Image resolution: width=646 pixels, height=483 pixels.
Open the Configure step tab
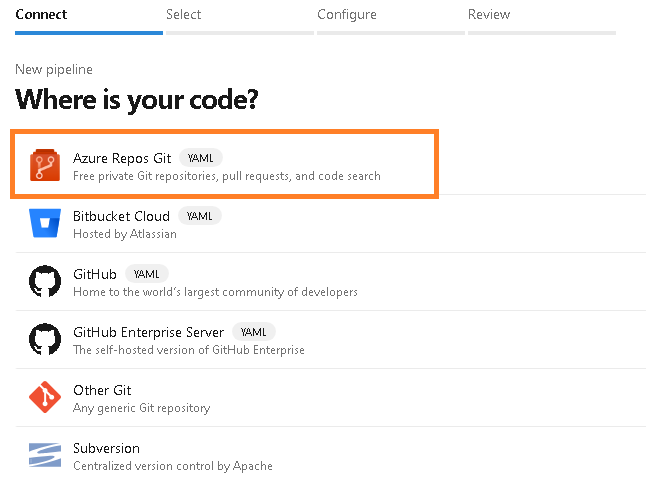tap(347, 15)
